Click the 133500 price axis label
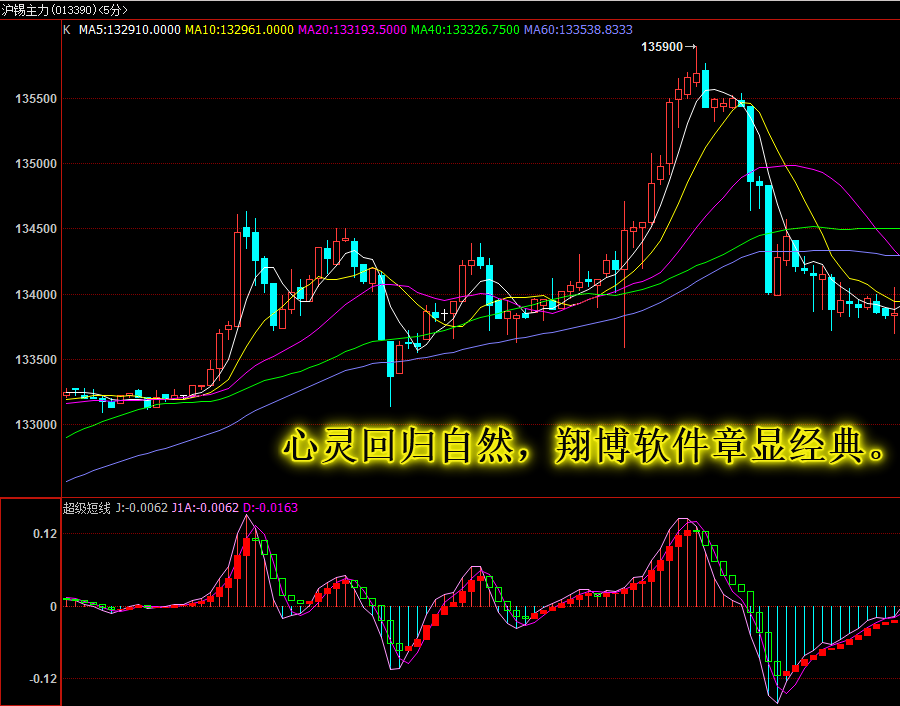Screen dimensions: 900x706 point(36,360)
